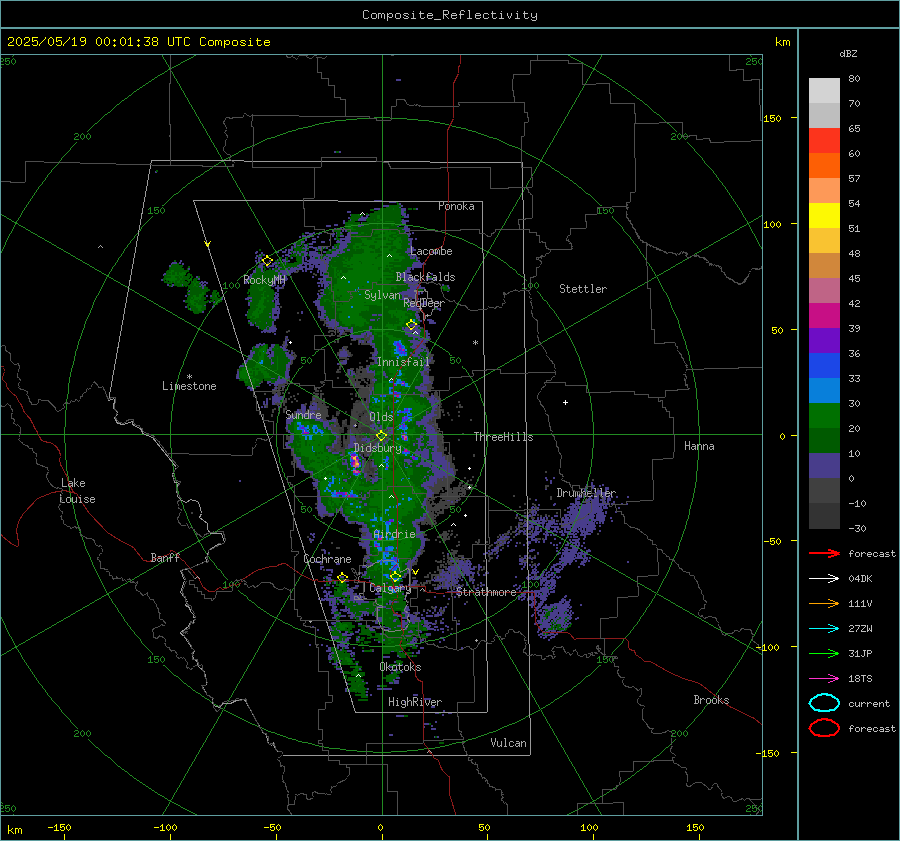900x841 pixels.
Task: Click the yellow diamond marker above Calgary
Action: [x=395, y=576]
